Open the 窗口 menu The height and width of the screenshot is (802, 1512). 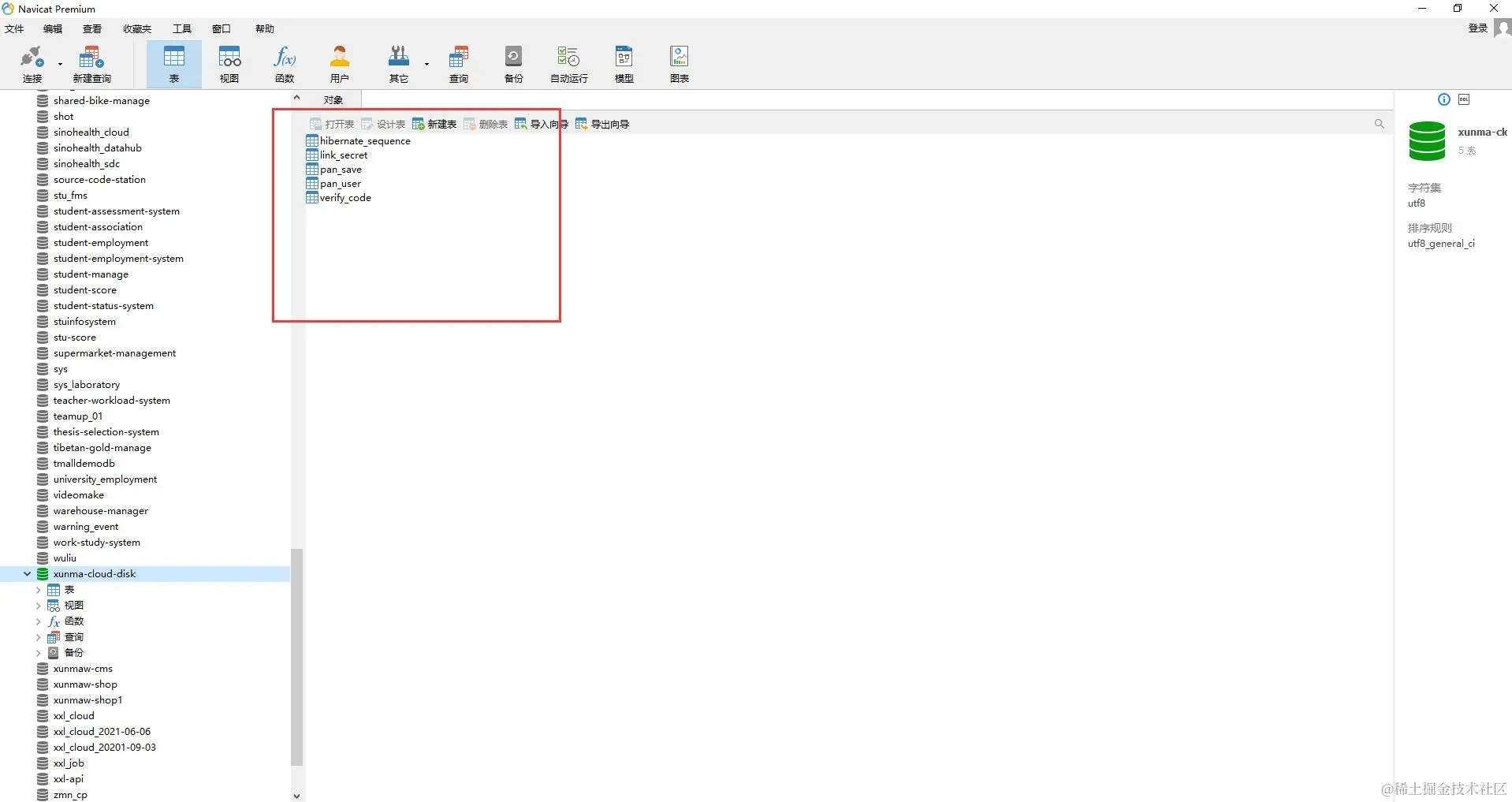coord(222,29)
